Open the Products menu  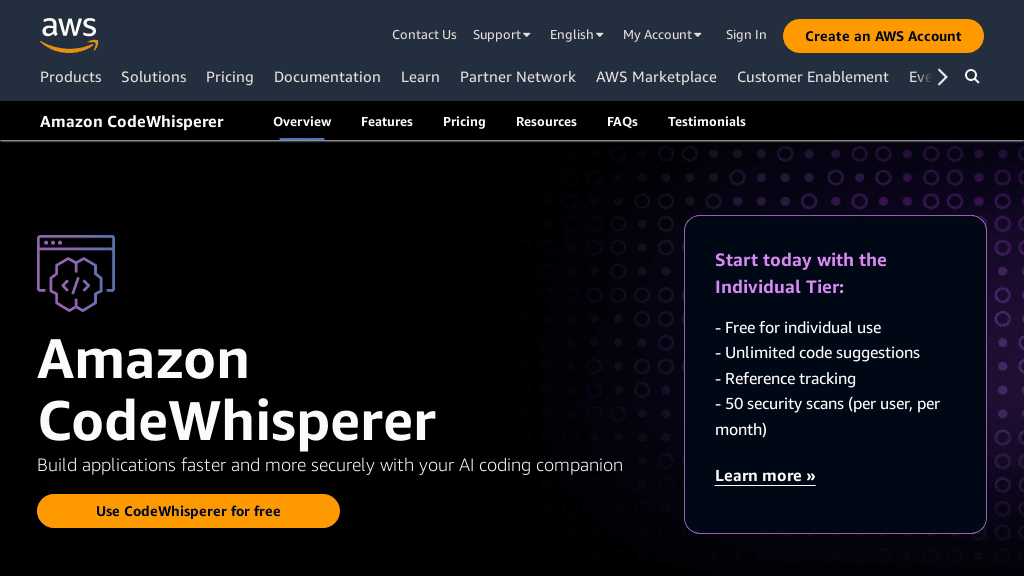pyautogui.click(x=70, y=76)
